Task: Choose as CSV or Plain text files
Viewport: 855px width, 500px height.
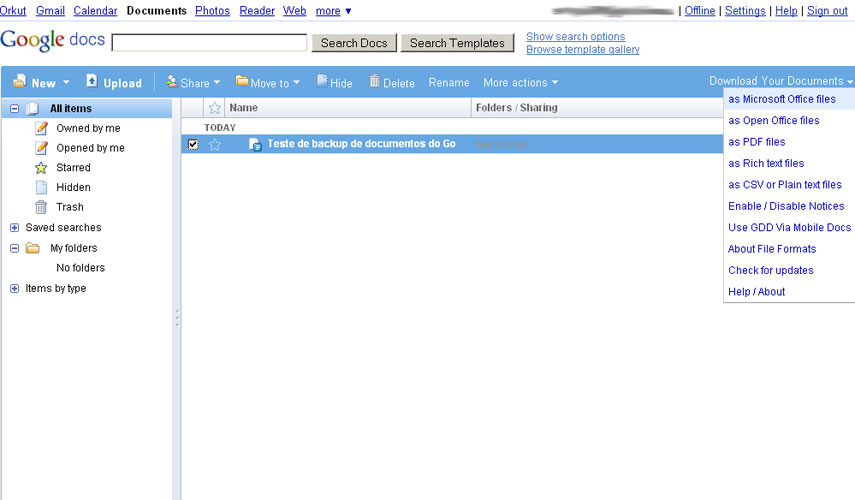Action: [785, 185]
